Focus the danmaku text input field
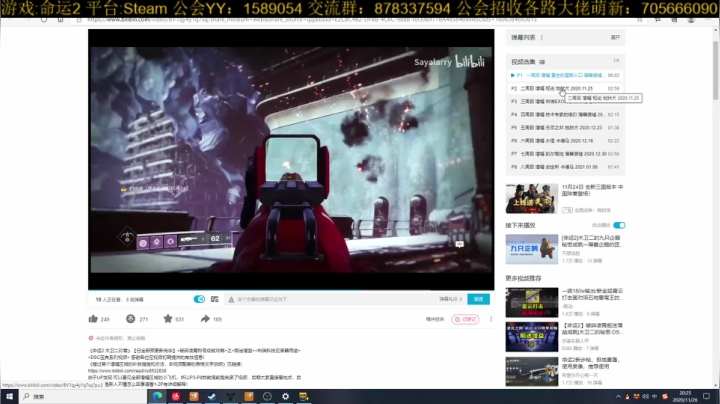Viewport: 720px width, 404px height. click(335, 299)
